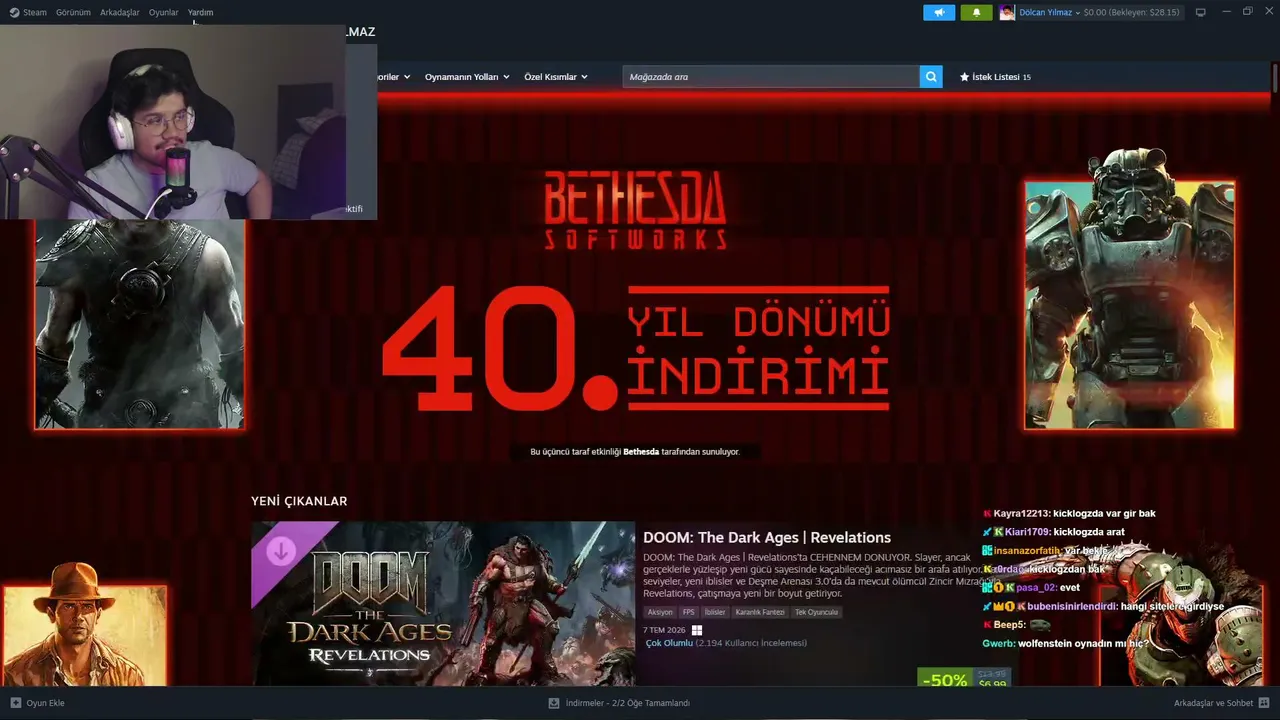
Task: Open İstek Listesi wishlist link
Action: point(1001,77)
